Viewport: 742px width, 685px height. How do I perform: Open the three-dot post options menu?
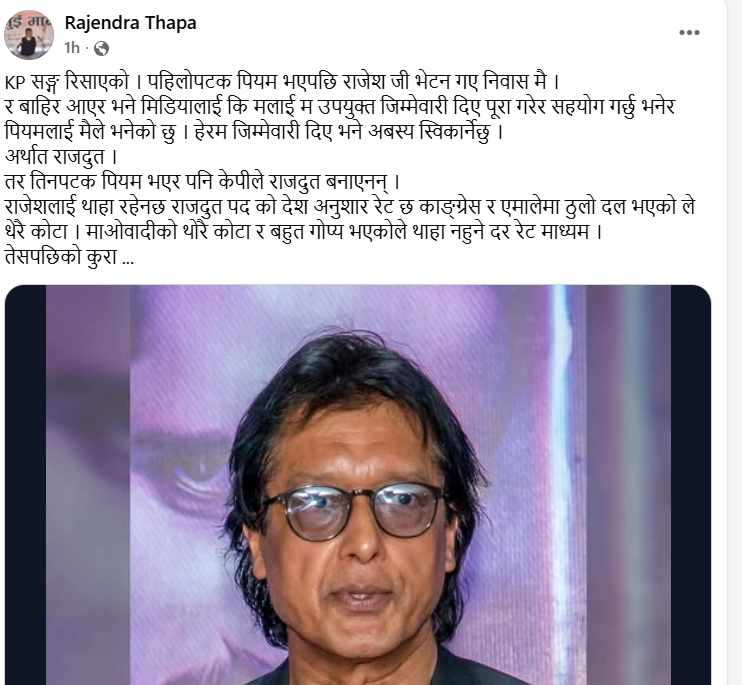tap(689, 32)
